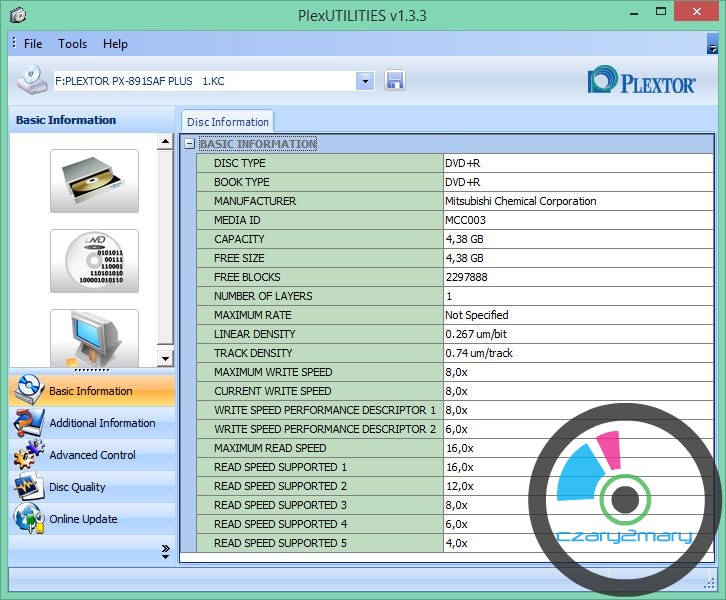
Task: Collapse the BASIC INFORMATION section
Action: (x=189, y=144)
